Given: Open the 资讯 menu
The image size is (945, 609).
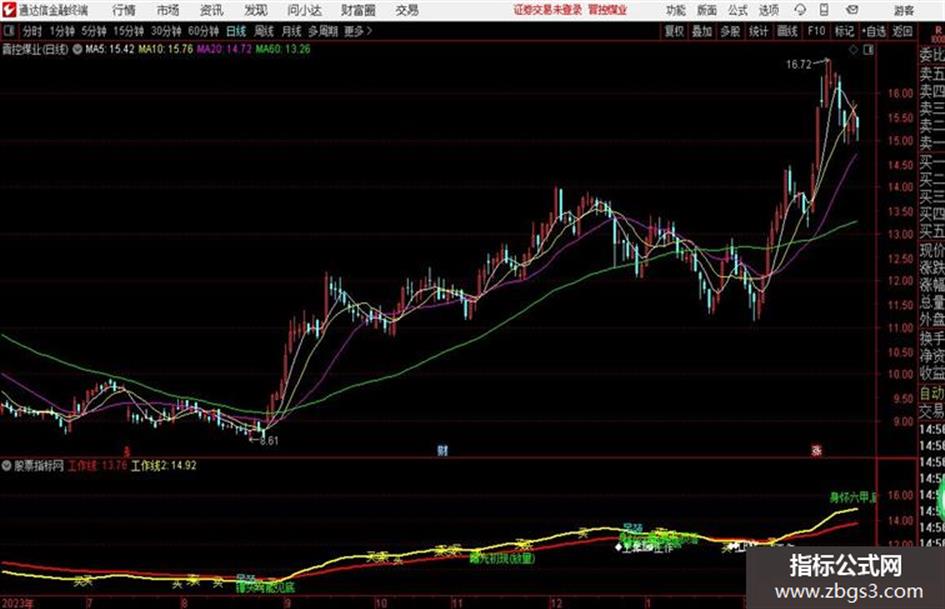Looking at the screenshot, I should 212,10.
